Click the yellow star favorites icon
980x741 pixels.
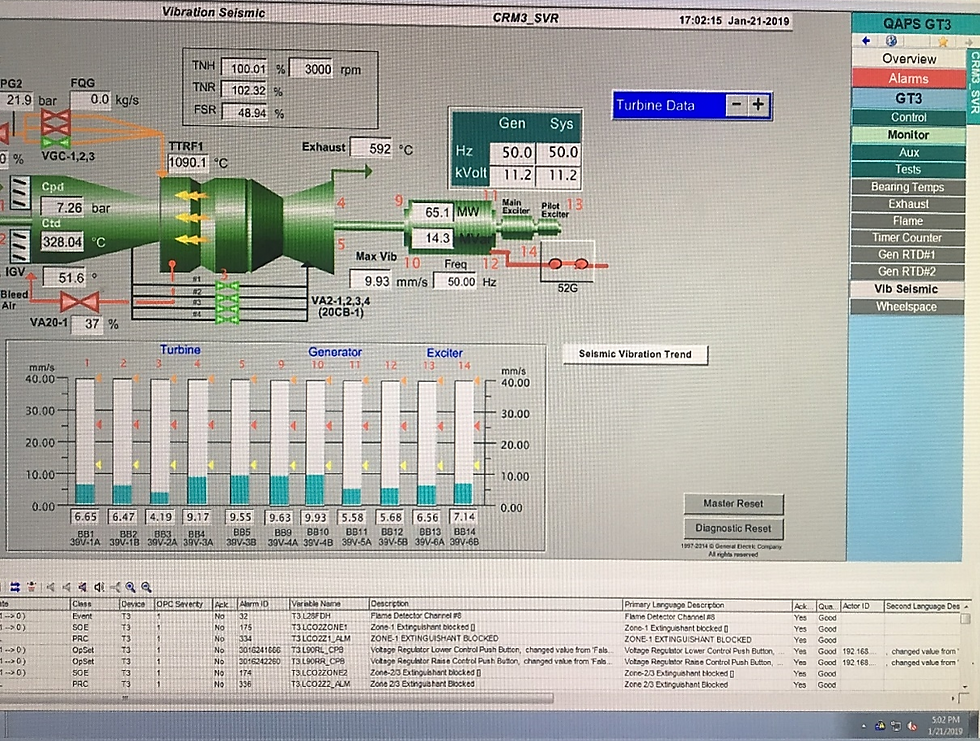942,42
